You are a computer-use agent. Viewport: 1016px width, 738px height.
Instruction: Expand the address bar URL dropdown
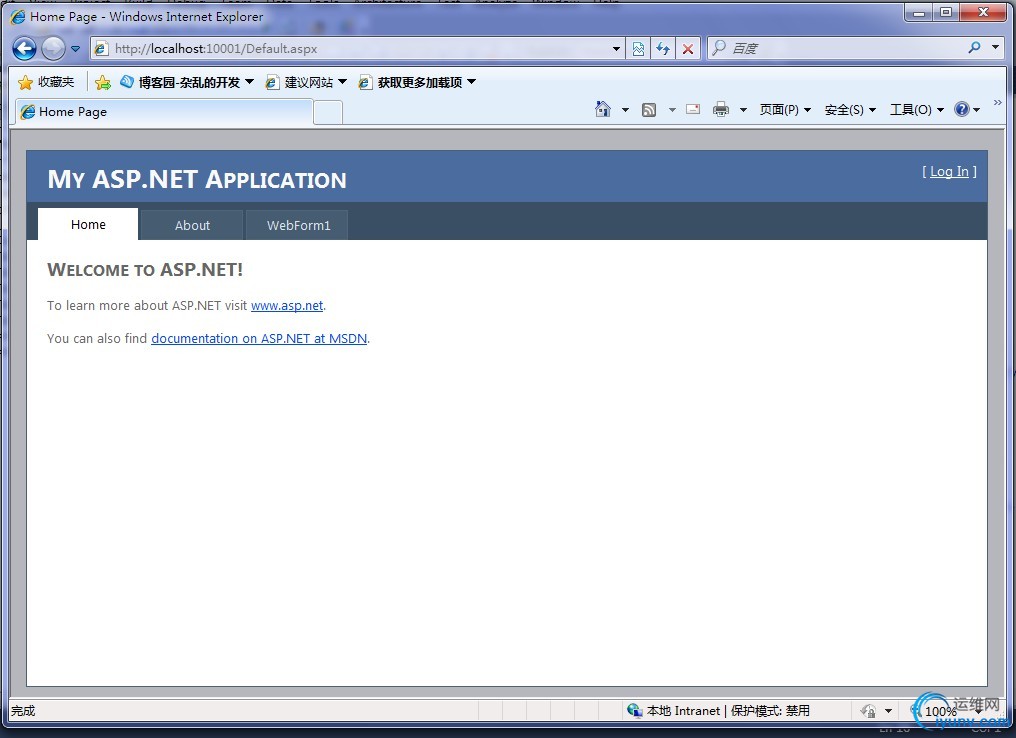coord(616,49)
